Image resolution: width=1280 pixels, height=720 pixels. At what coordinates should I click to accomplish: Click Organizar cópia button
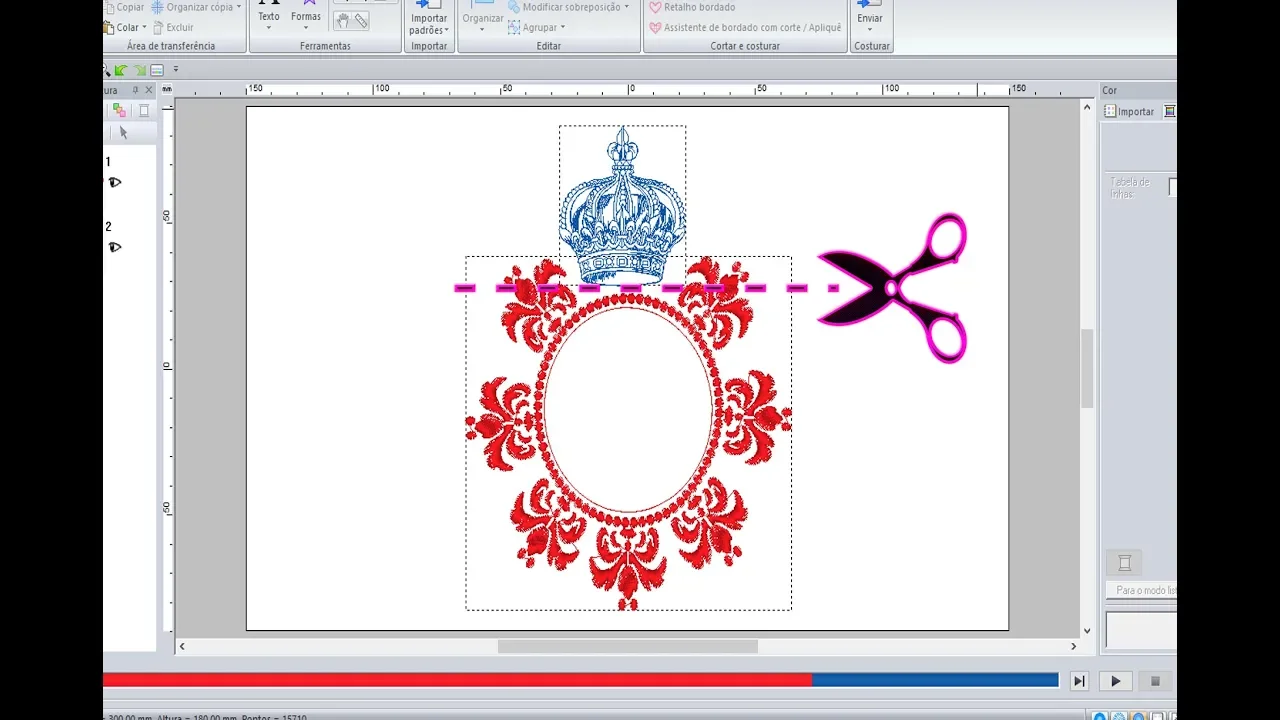192,7
